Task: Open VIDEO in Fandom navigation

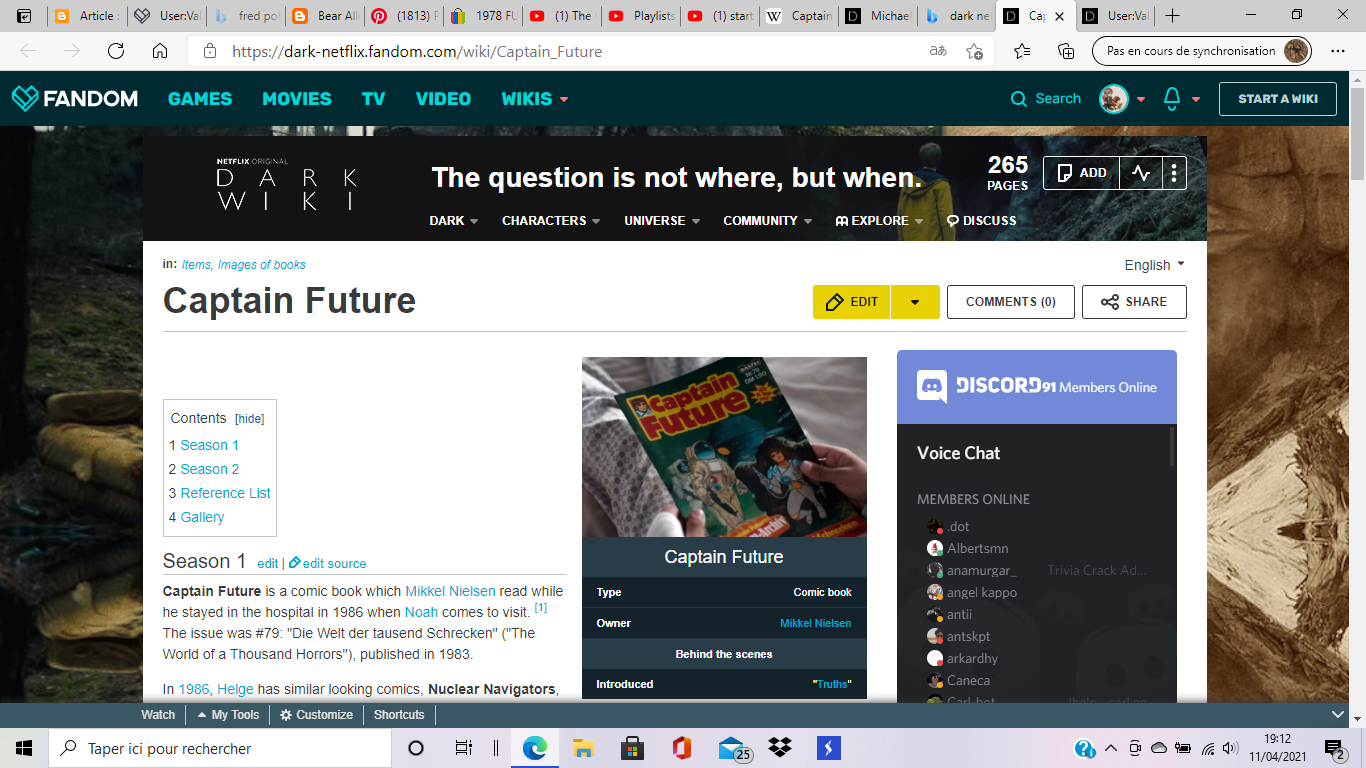Action: [443, 98]
